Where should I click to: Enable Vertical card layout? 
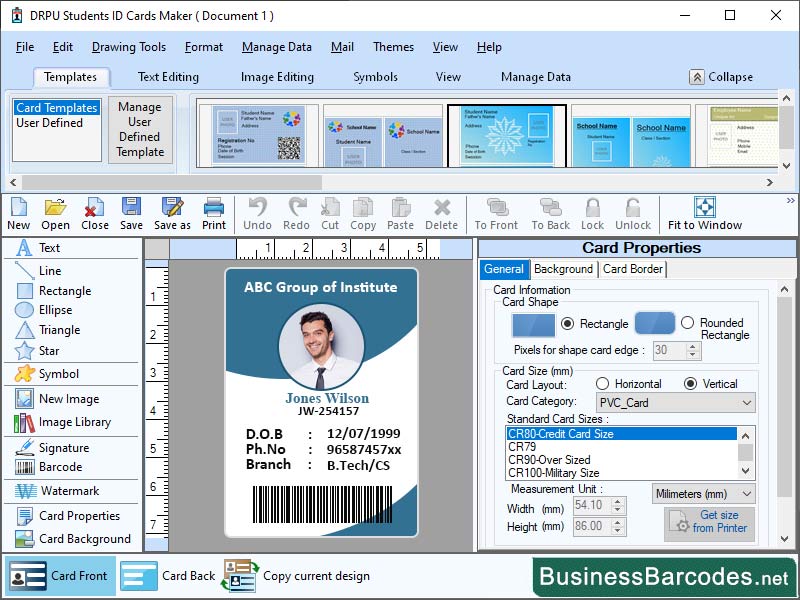point(691,385)
